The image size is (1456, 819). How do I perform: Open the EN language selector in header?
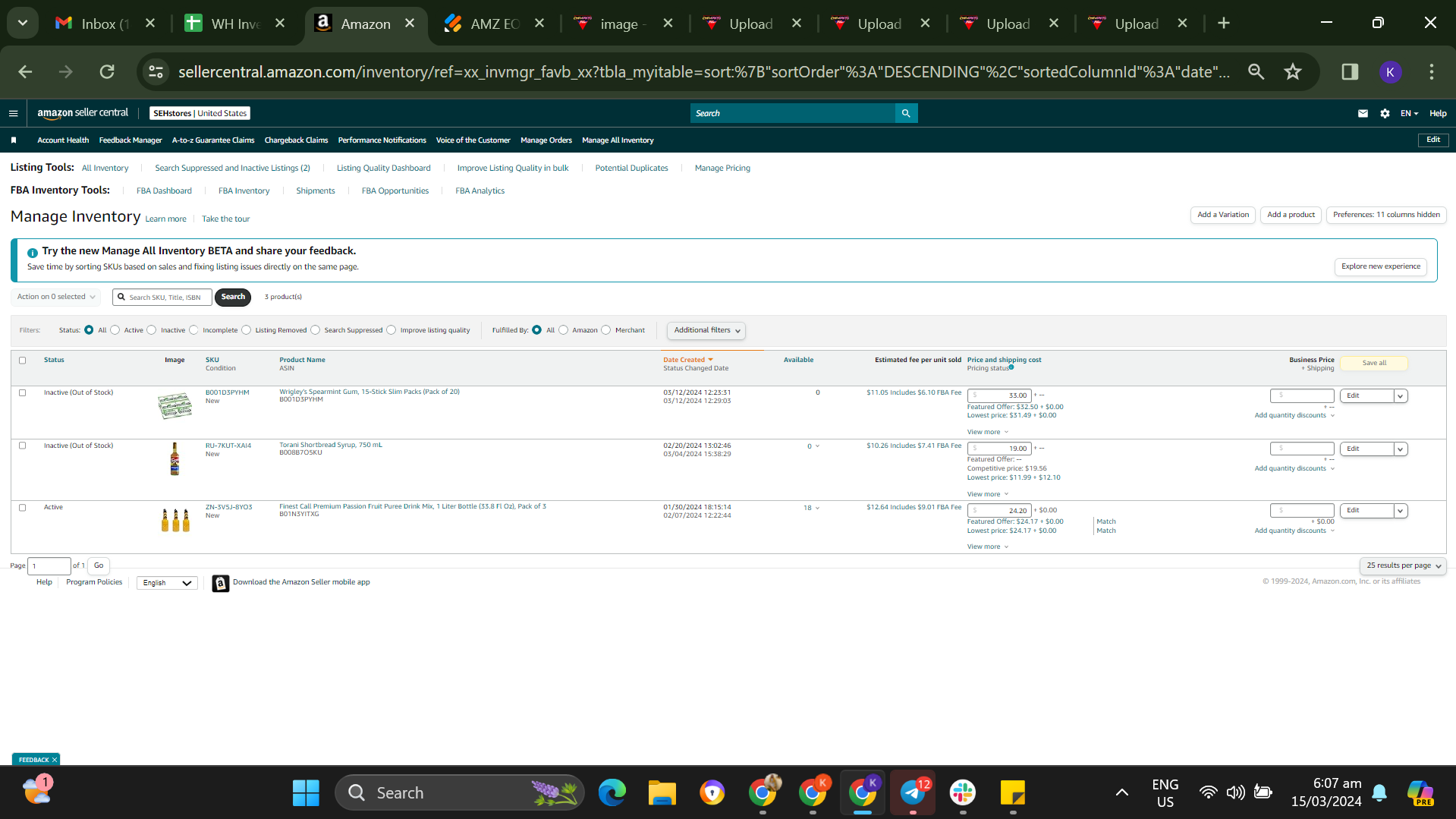pos(1409,113)
